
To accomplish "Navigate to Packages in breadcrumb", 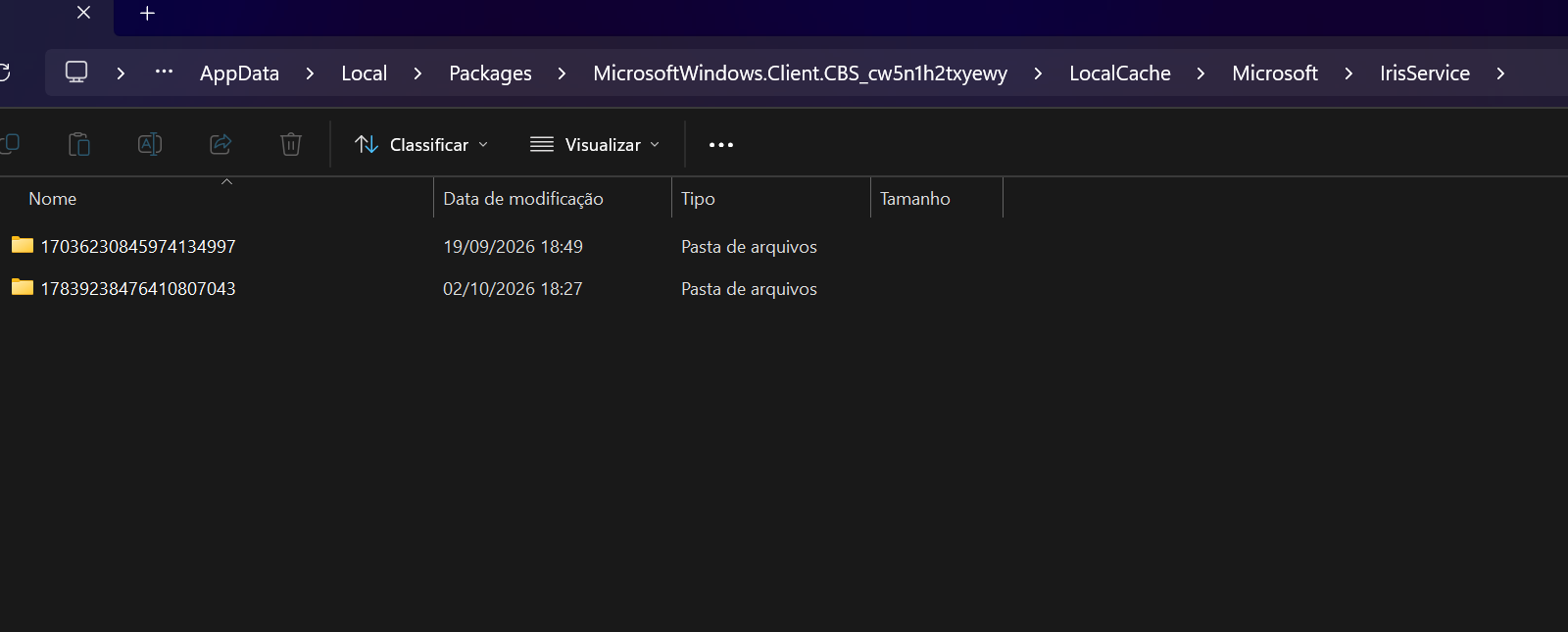I will coord(490,73).
